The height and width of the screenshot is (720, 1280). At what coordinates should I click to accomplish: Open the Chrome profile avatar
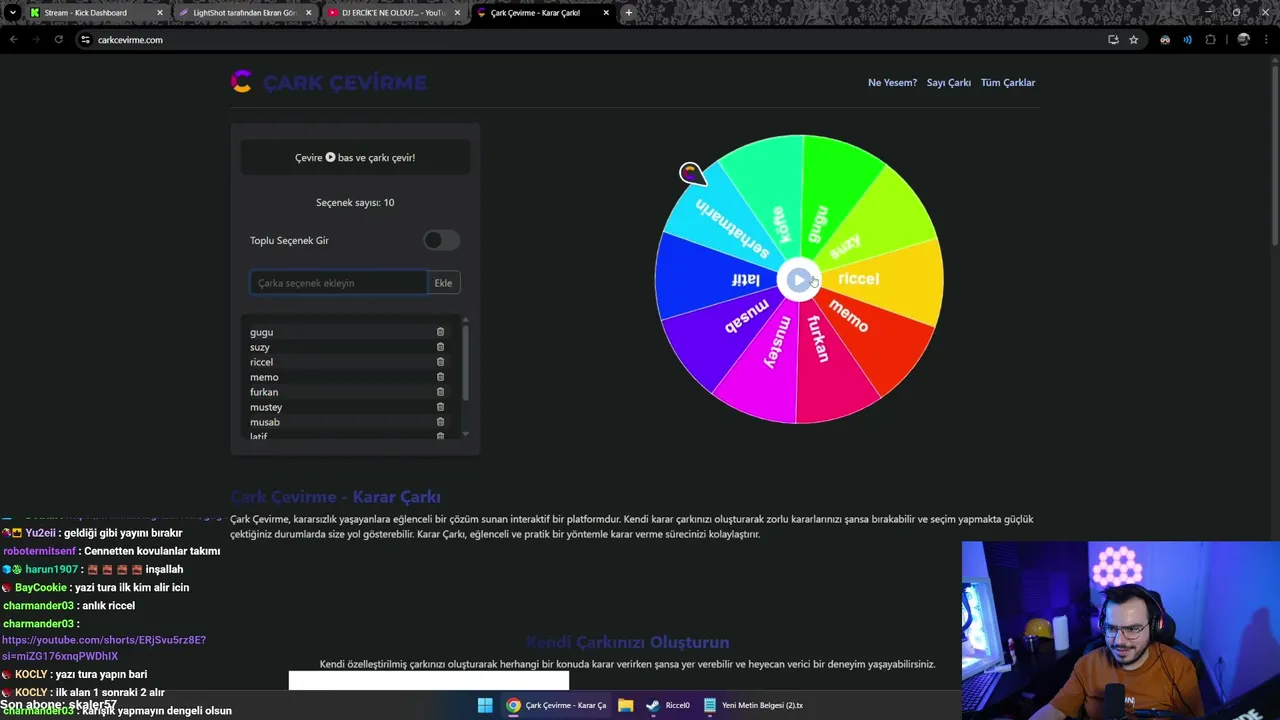pos(1243,40)
